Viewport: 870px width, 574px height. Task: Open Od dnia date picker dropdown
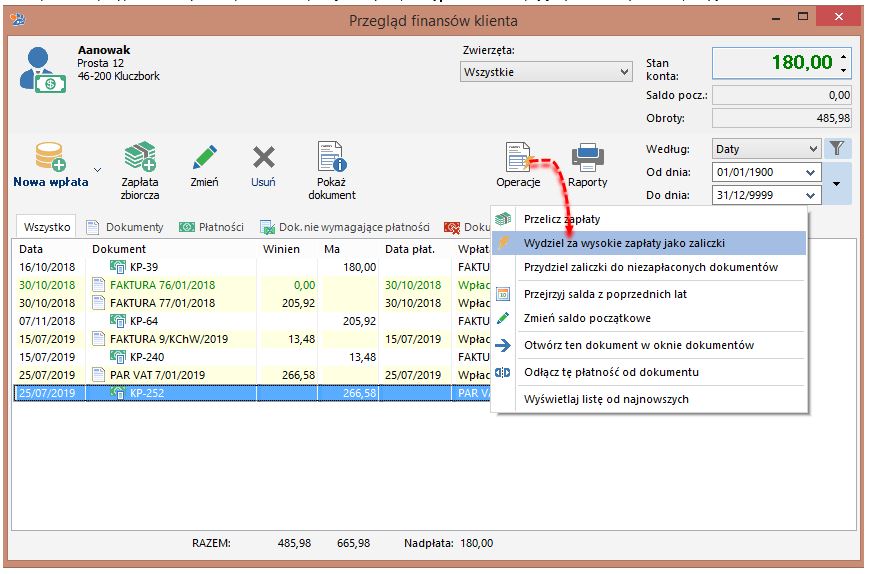click(810, 172)
